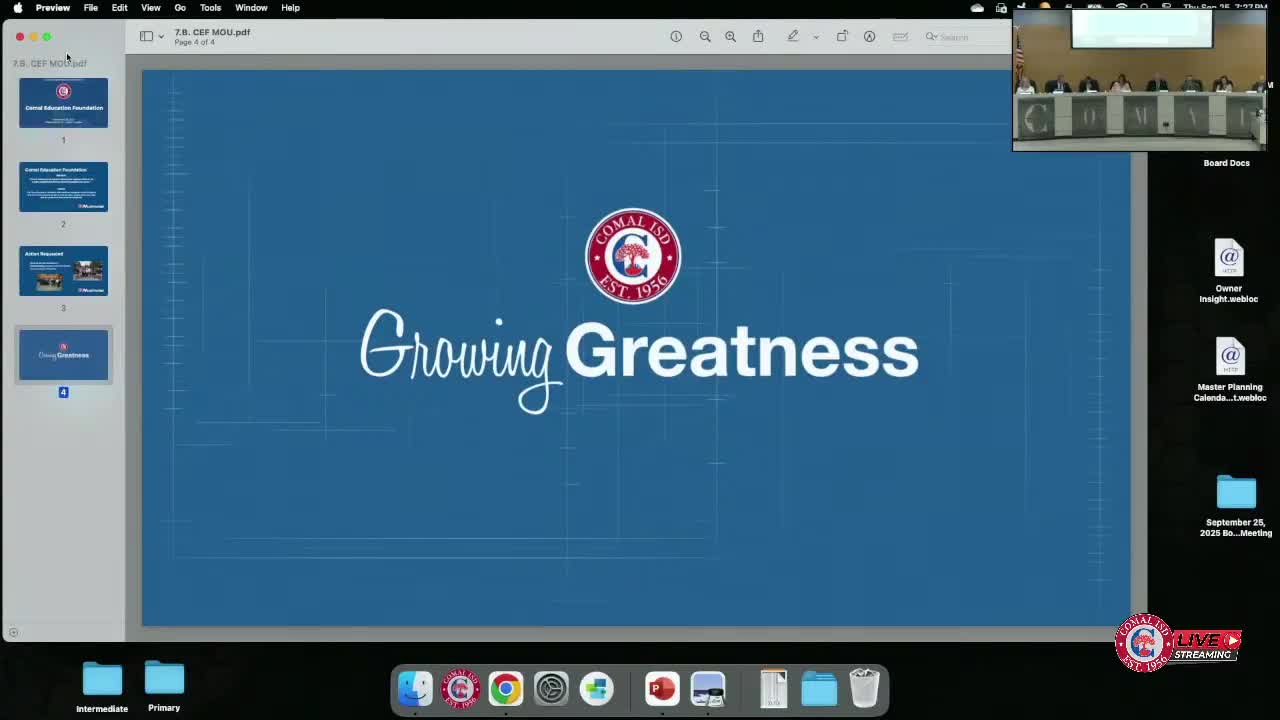
Task: Open System Settings from the Dock
Action: [551, 688]
